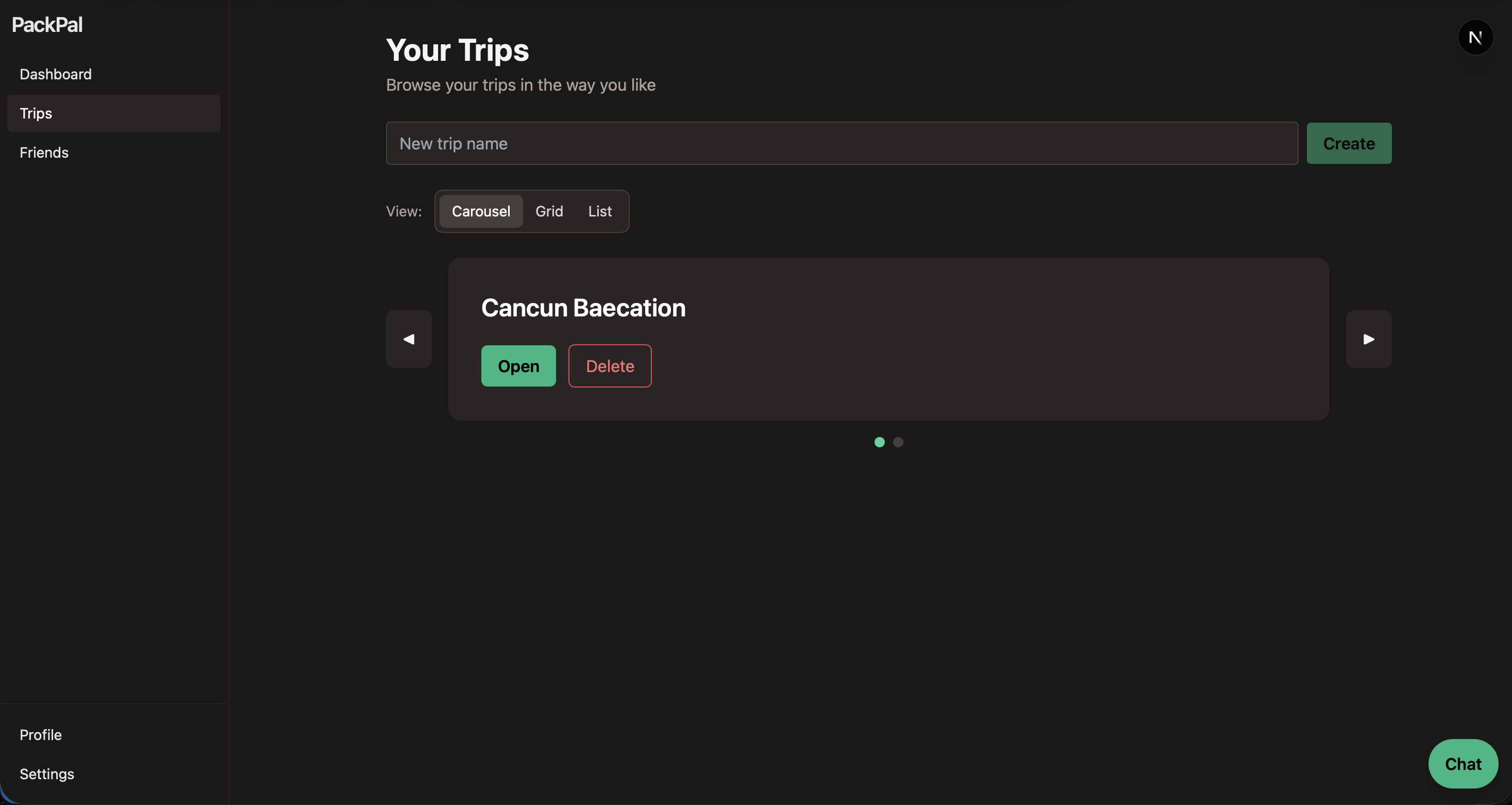Switch to List view
The image size is (1512, 805).
[x=599, y=211]
